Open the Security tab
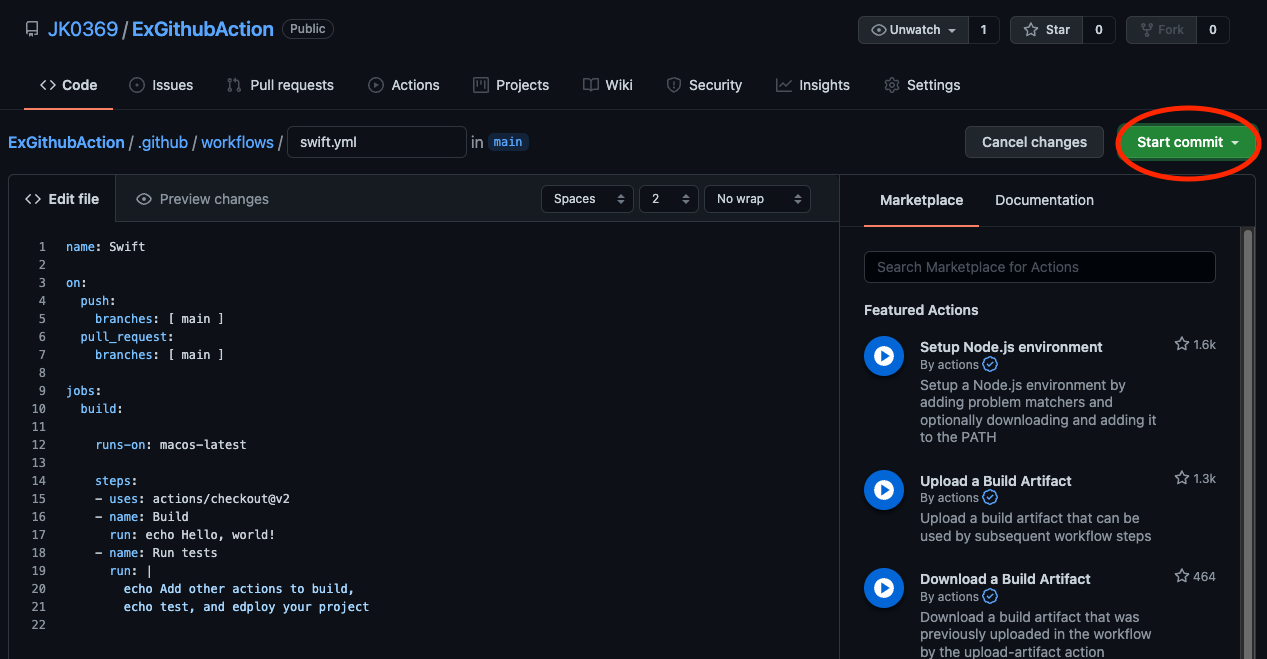1267x659 pixels. (x=704, y=85)
